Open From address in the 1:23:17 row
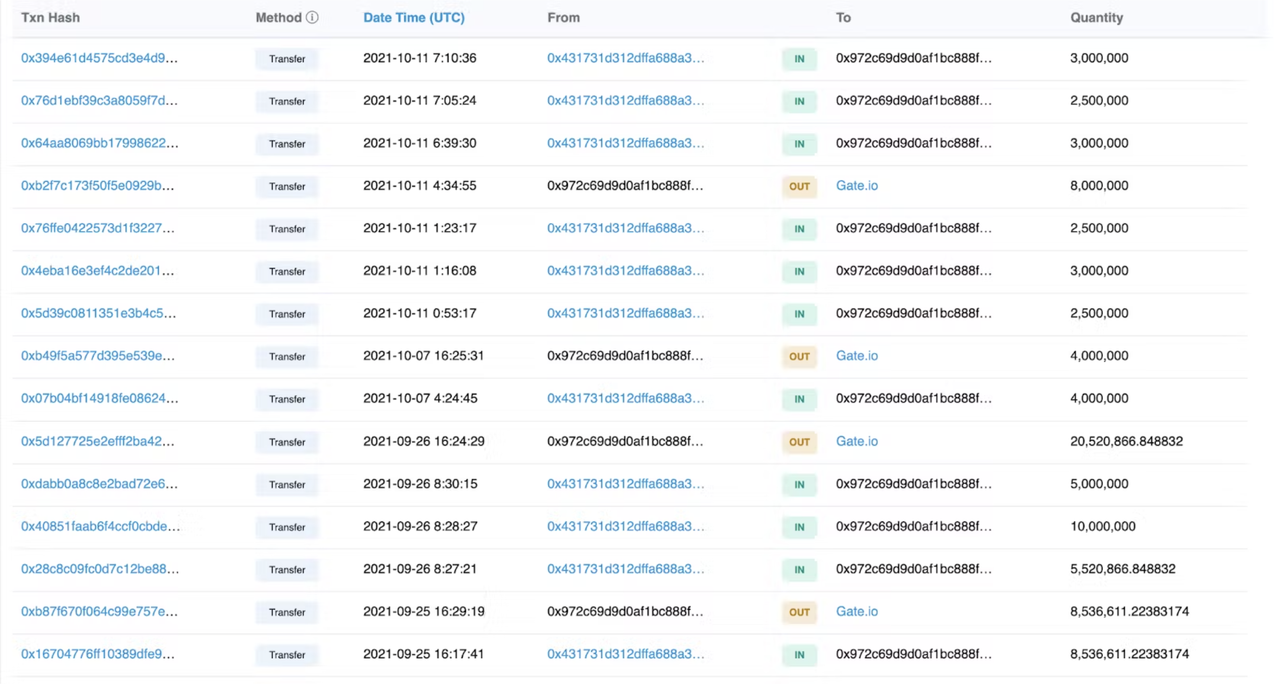1280x693 pixels. 625,228
